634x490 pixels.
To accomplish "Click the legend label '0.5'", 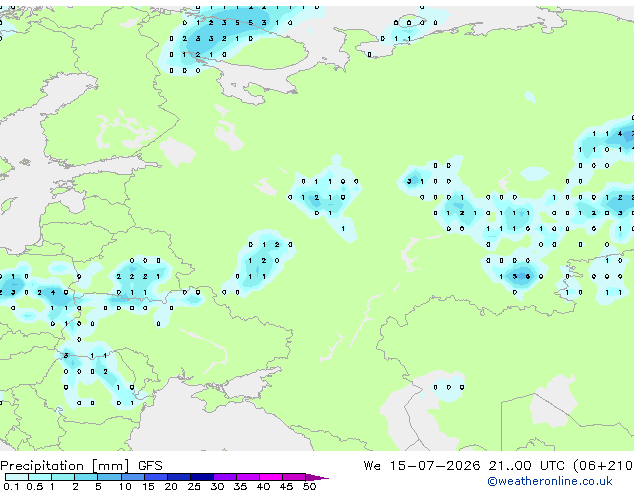I will pos(34,486).
